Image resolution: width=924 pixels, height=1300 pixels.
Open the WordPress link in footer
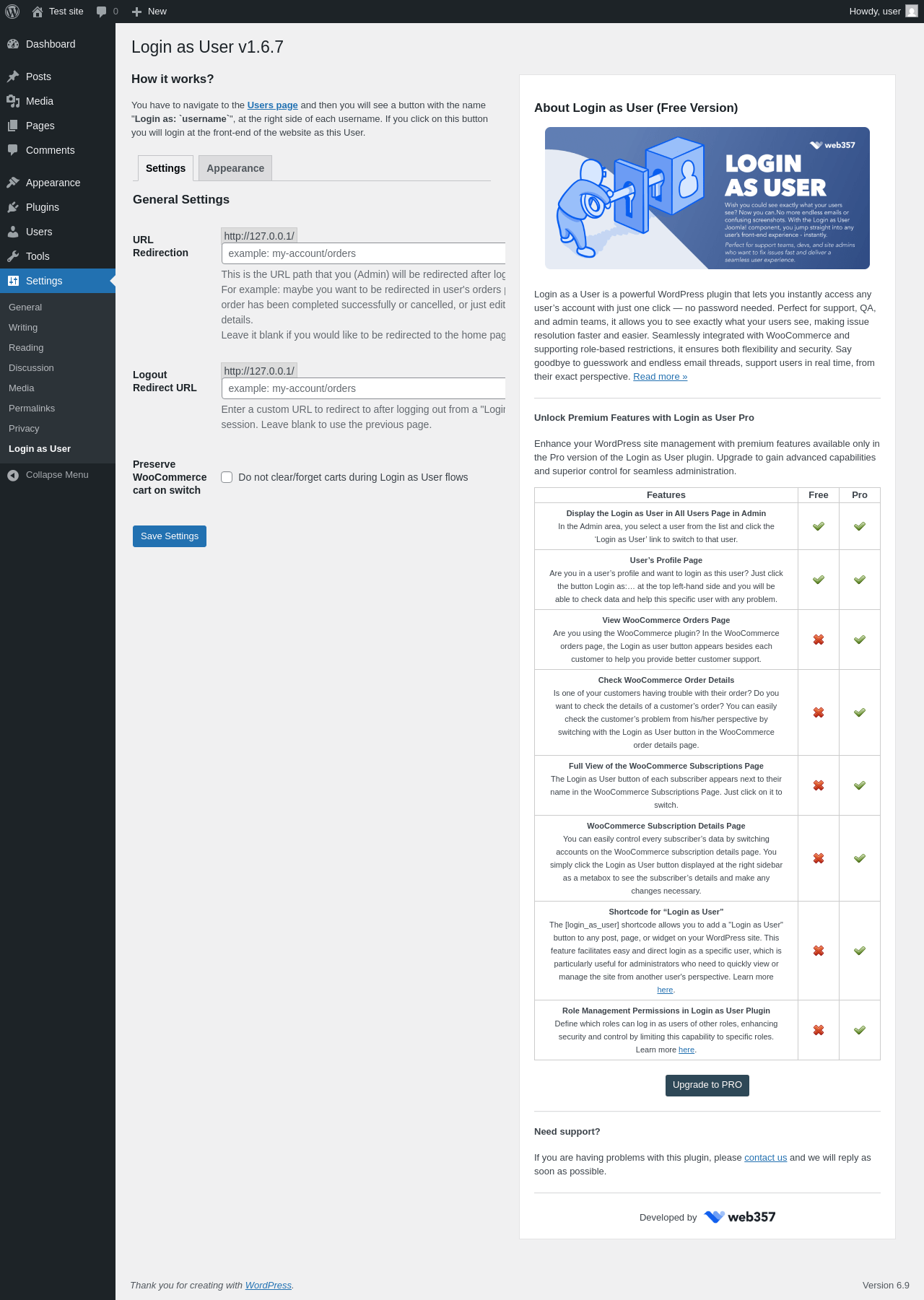click(269, 1286)
